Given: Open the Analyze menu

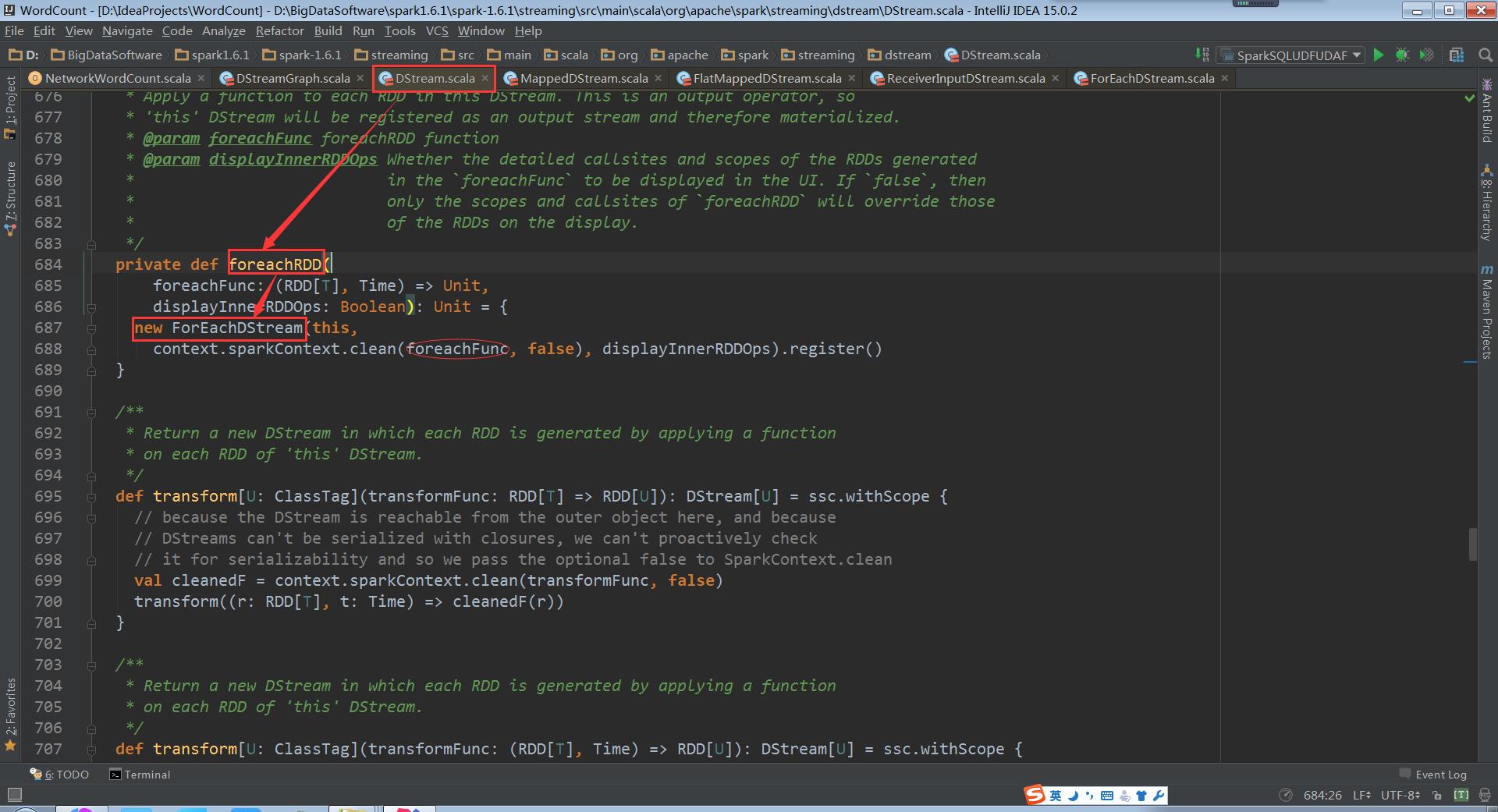Looking at the screenshot, I should (x=223, y=30).
